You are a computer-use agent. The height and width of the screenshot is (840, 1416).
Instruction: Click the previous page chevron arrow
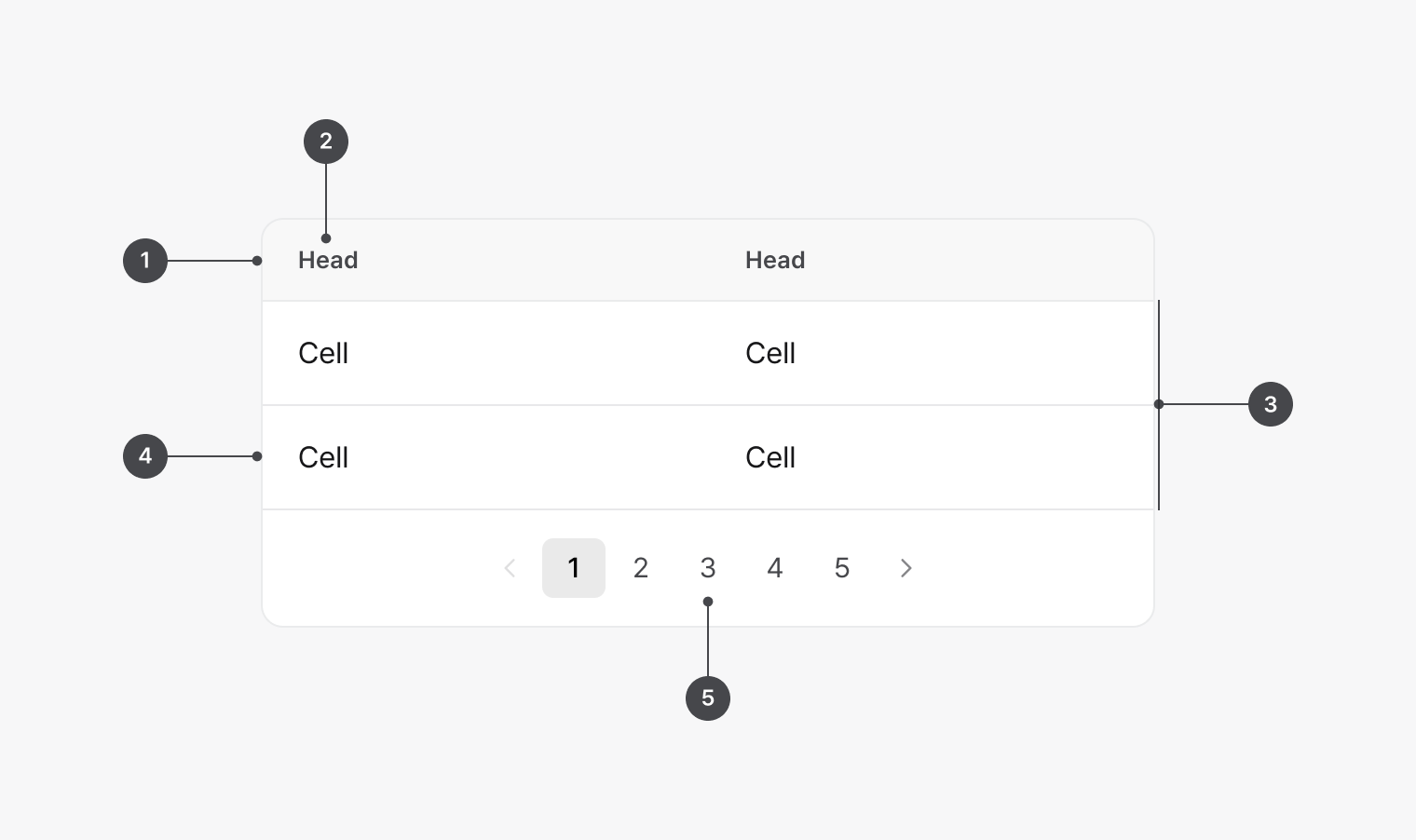pyautogui.click(x=510, y=568)
